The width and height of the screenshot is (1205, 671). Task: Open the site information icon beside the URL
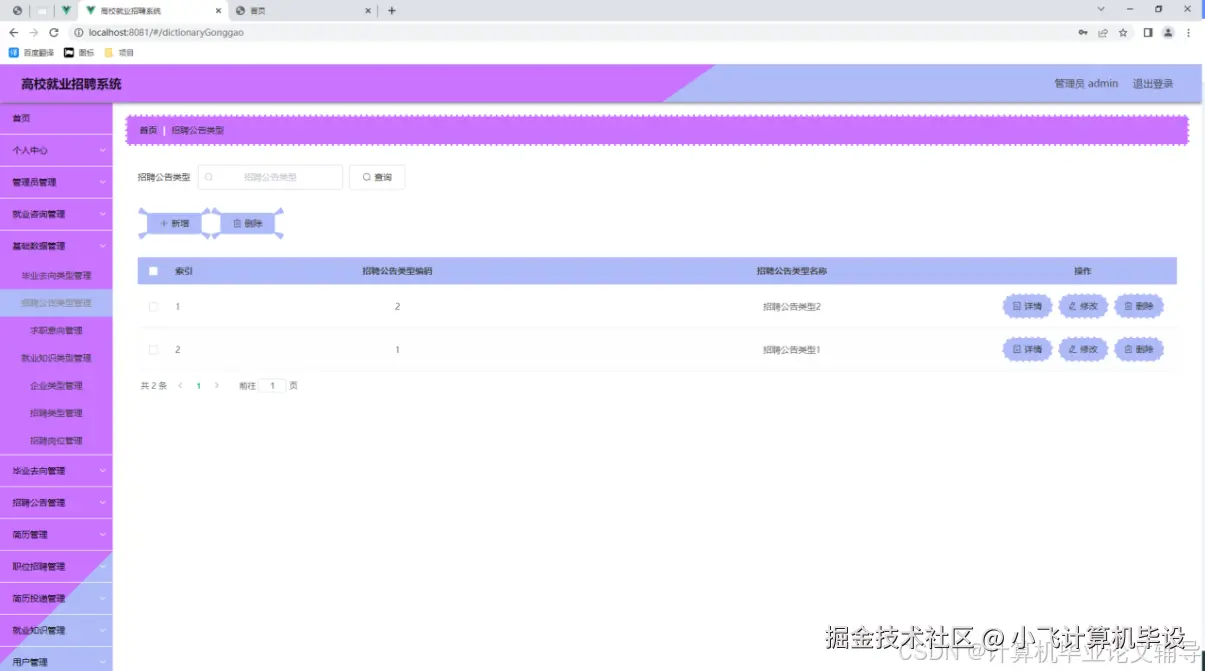[x=78, y=32]
